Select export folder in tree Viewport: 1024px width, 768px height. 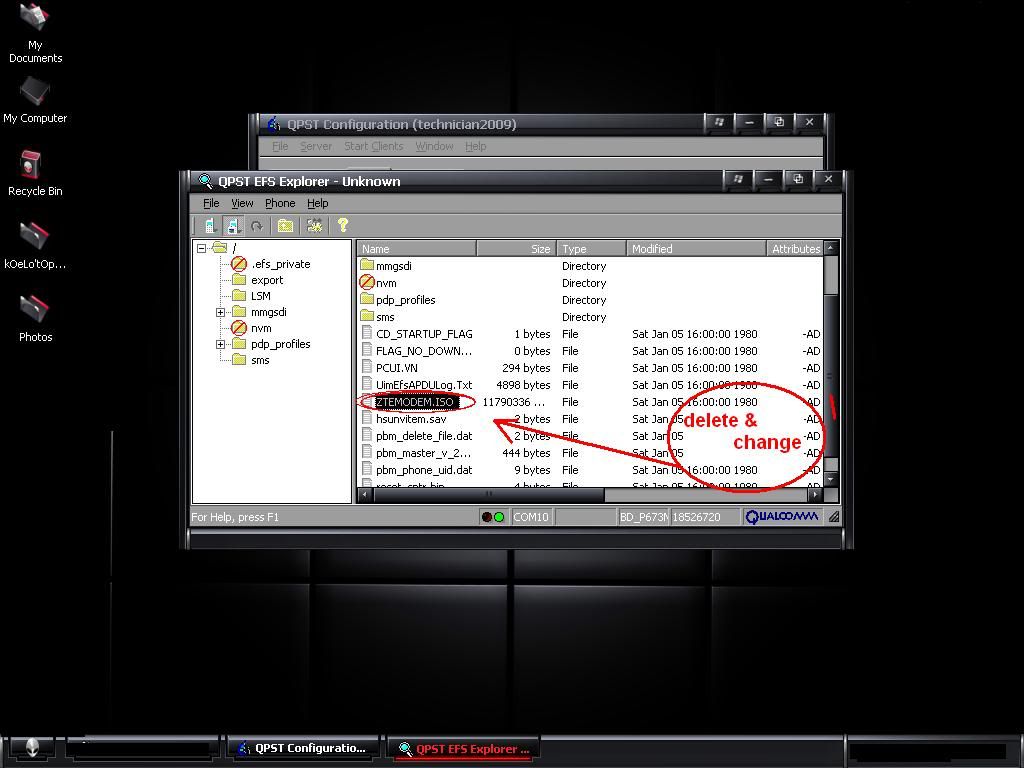[x=267, y=280]
